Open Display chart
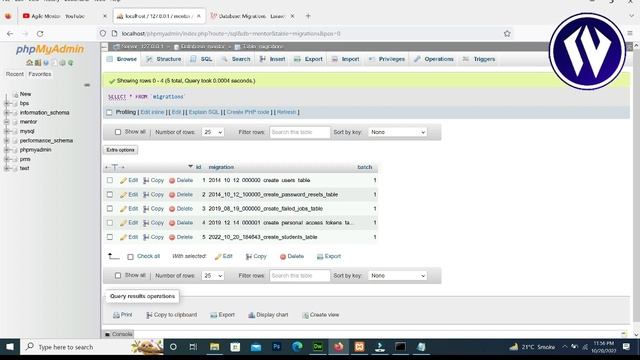Viewport: 640px width, 360px height. pos(268,315)
